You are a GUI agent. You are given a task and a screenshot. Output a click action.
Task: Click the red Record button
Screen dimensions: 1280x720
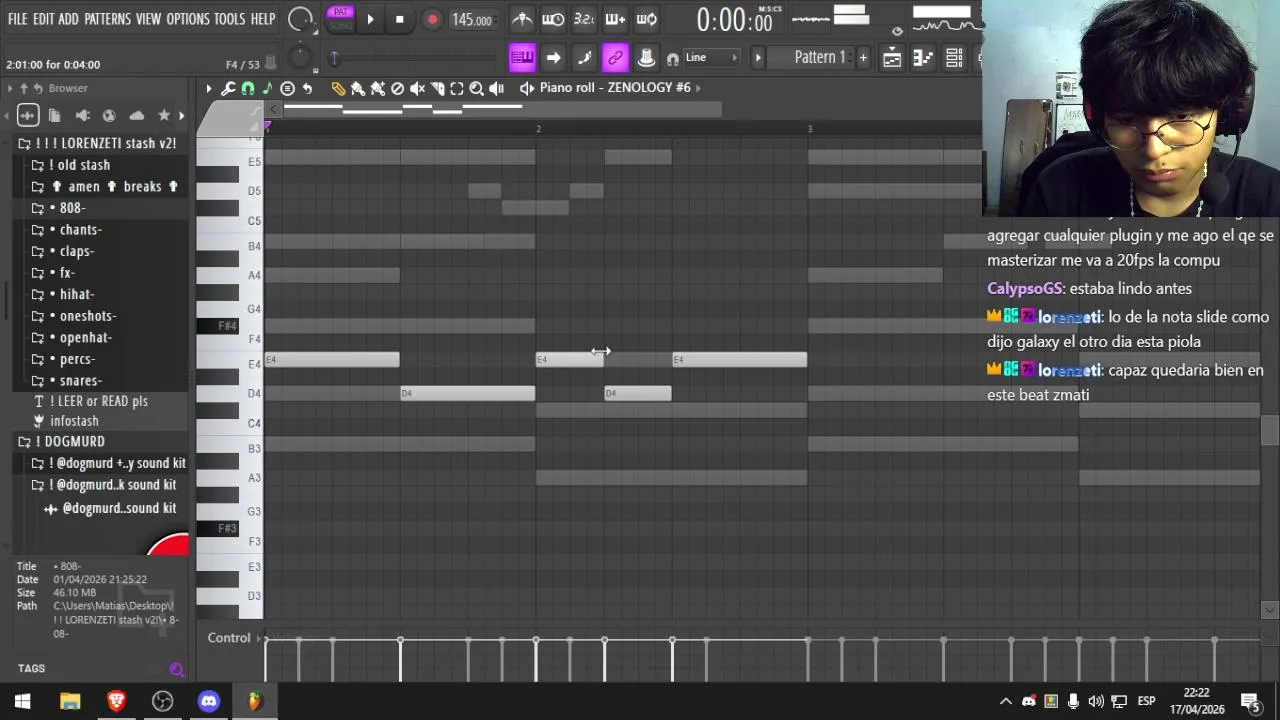[432, 19]
